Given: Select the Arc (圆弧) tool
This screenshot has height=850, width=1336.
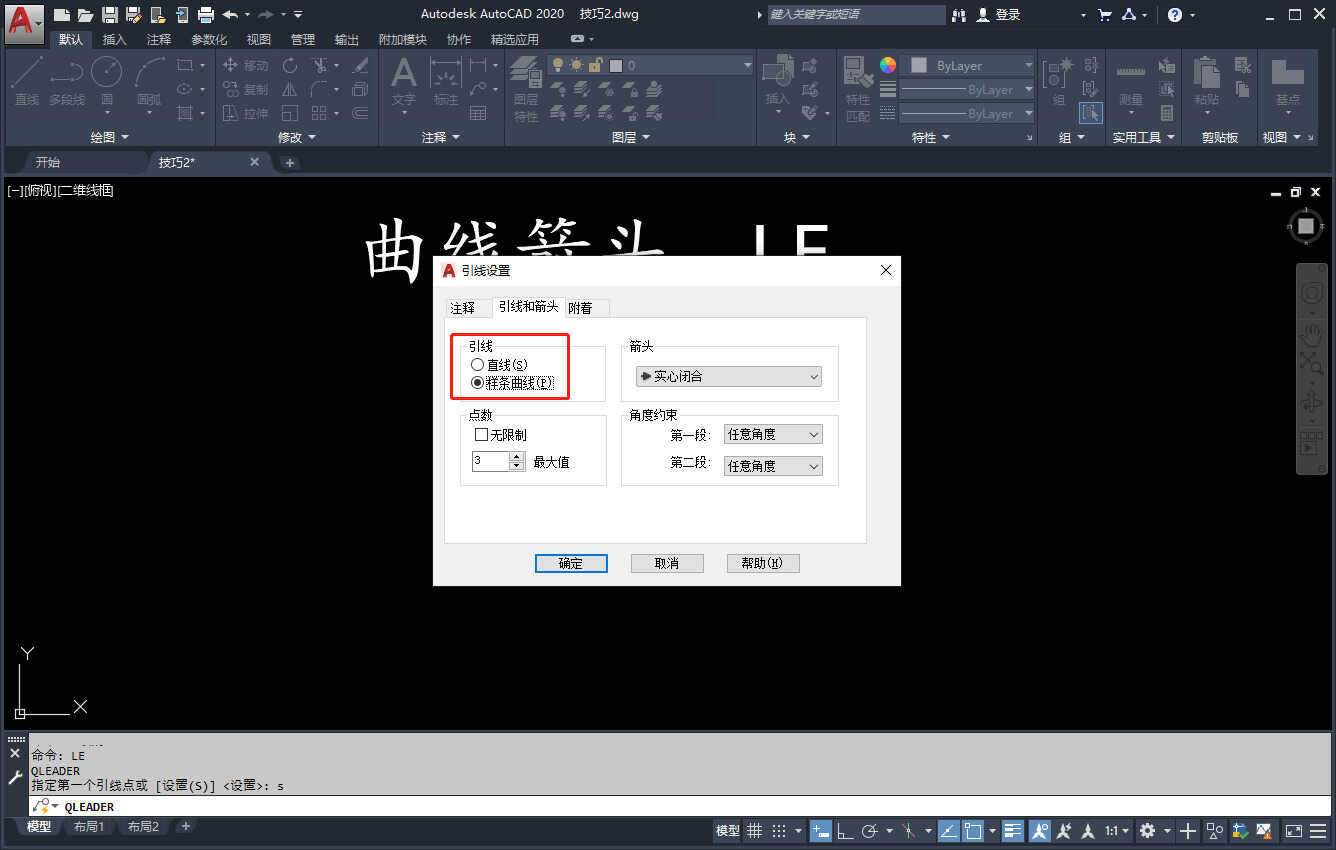Looking at the screenshot, I should pos(149,80).
